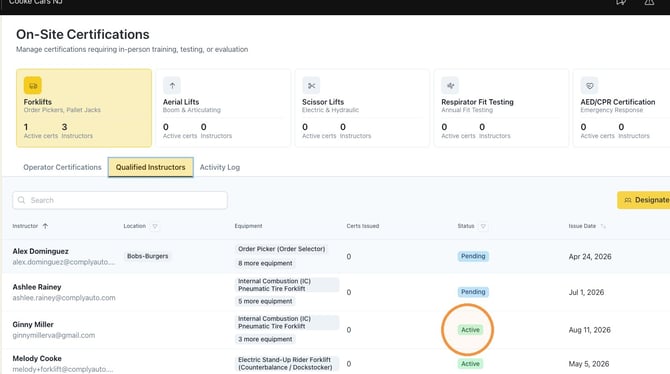Image resolution: width=670 pixels, height=374 pixels.
Task: Open the AED/CPR Certification card title
Action: point(617,102)
